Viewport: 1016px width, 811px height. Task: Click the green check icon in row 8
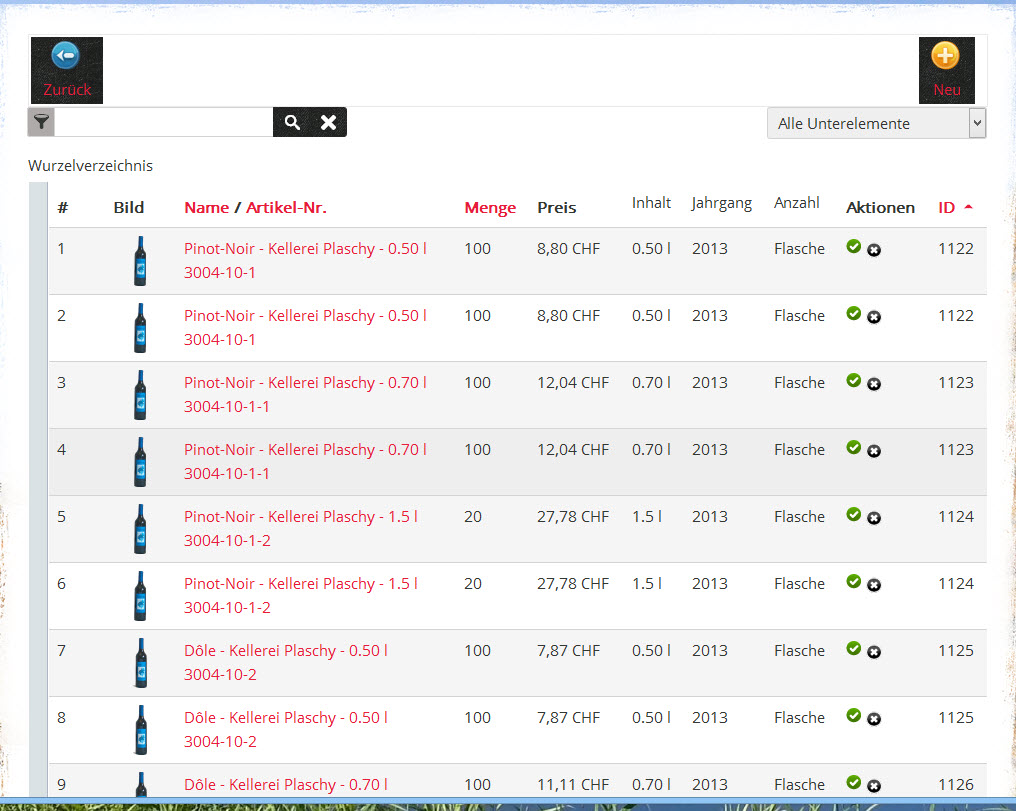[x=854, y=716]
